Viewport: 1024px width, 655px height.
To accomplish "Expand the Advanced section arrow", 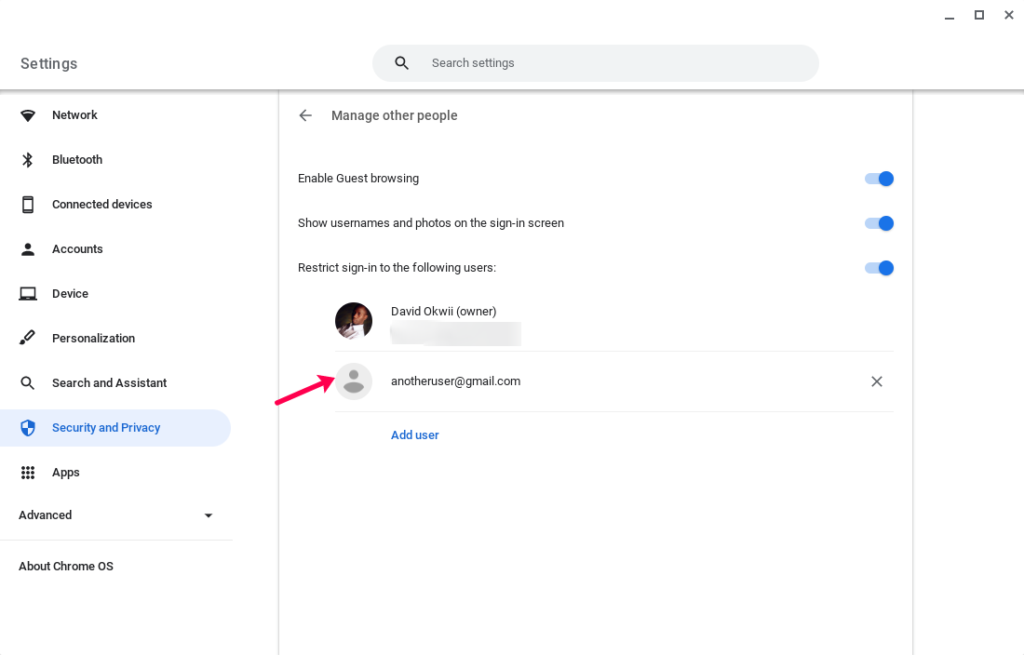I will [x=208, y=515].
